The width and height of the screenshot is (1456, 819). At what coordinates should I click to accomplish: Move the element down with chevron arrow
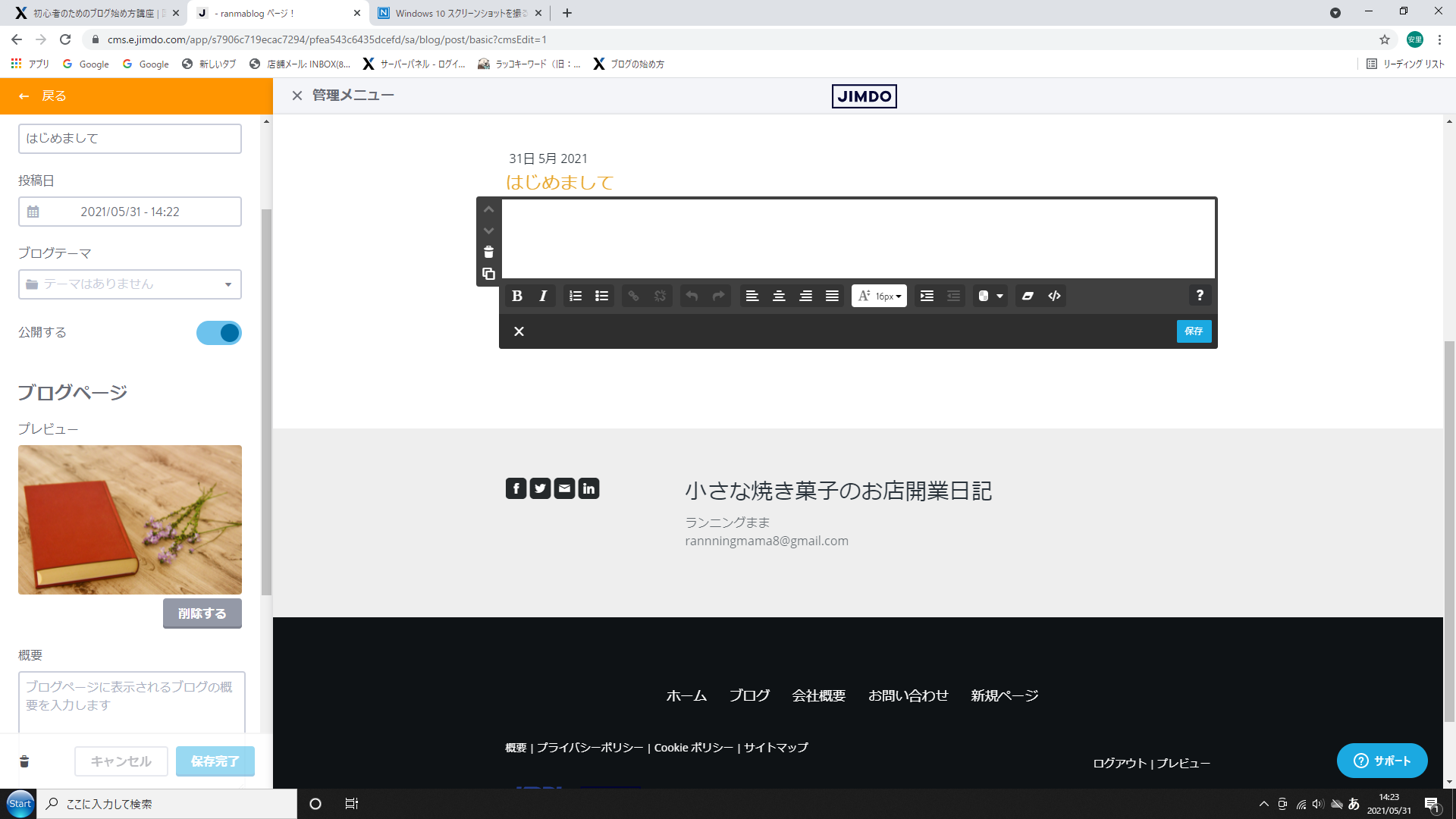pyautogui.click(x=488, y=231)
